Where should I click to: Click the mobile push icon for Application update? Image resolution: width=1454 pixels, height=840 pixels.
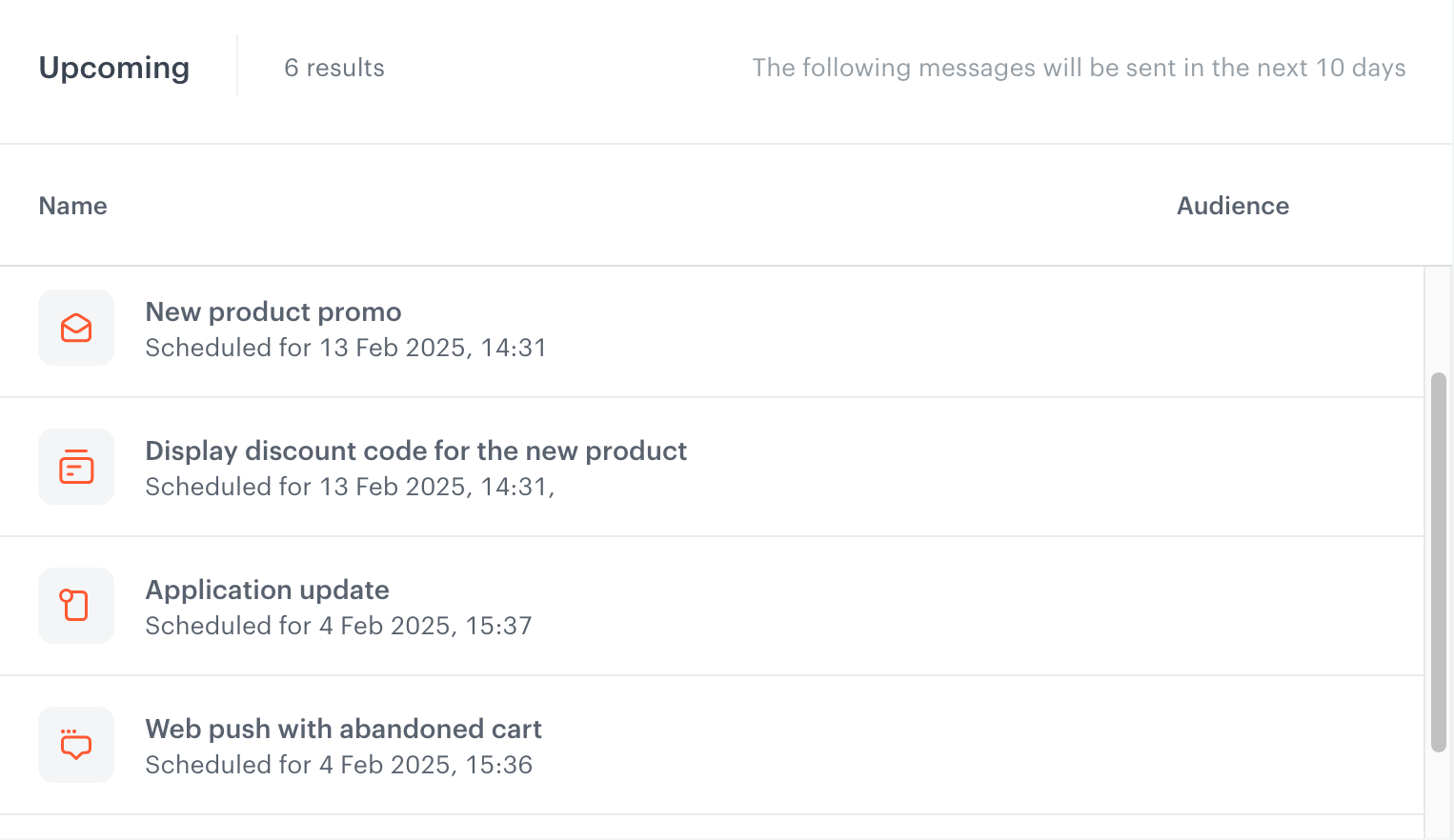[x=76, y=606]
